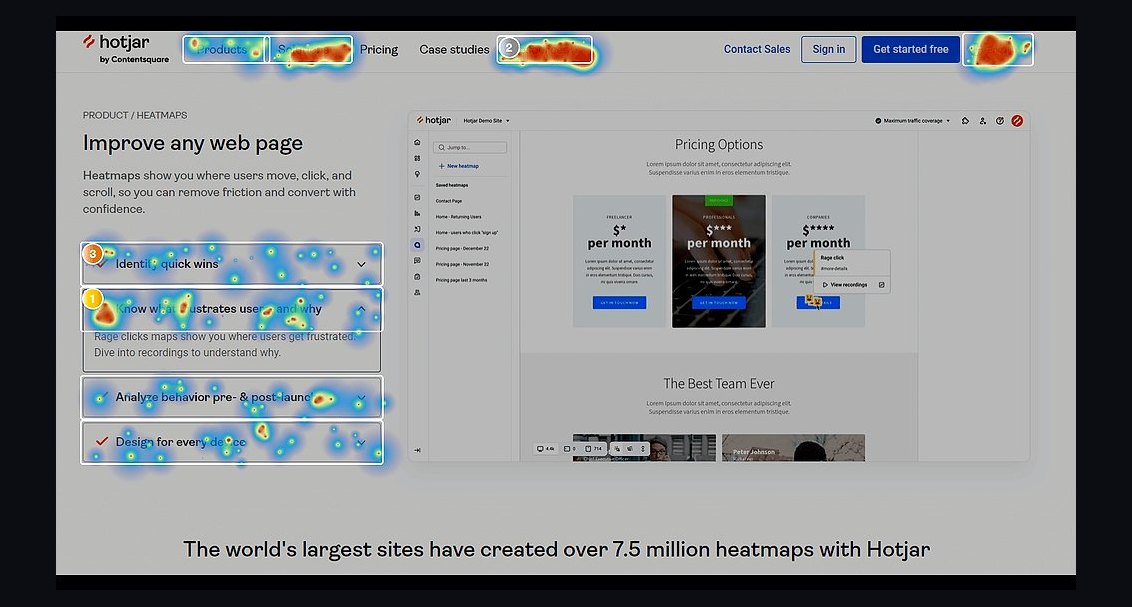Open saved heatmap 'Pricing page - December 22'

click(x=462, y=248)
